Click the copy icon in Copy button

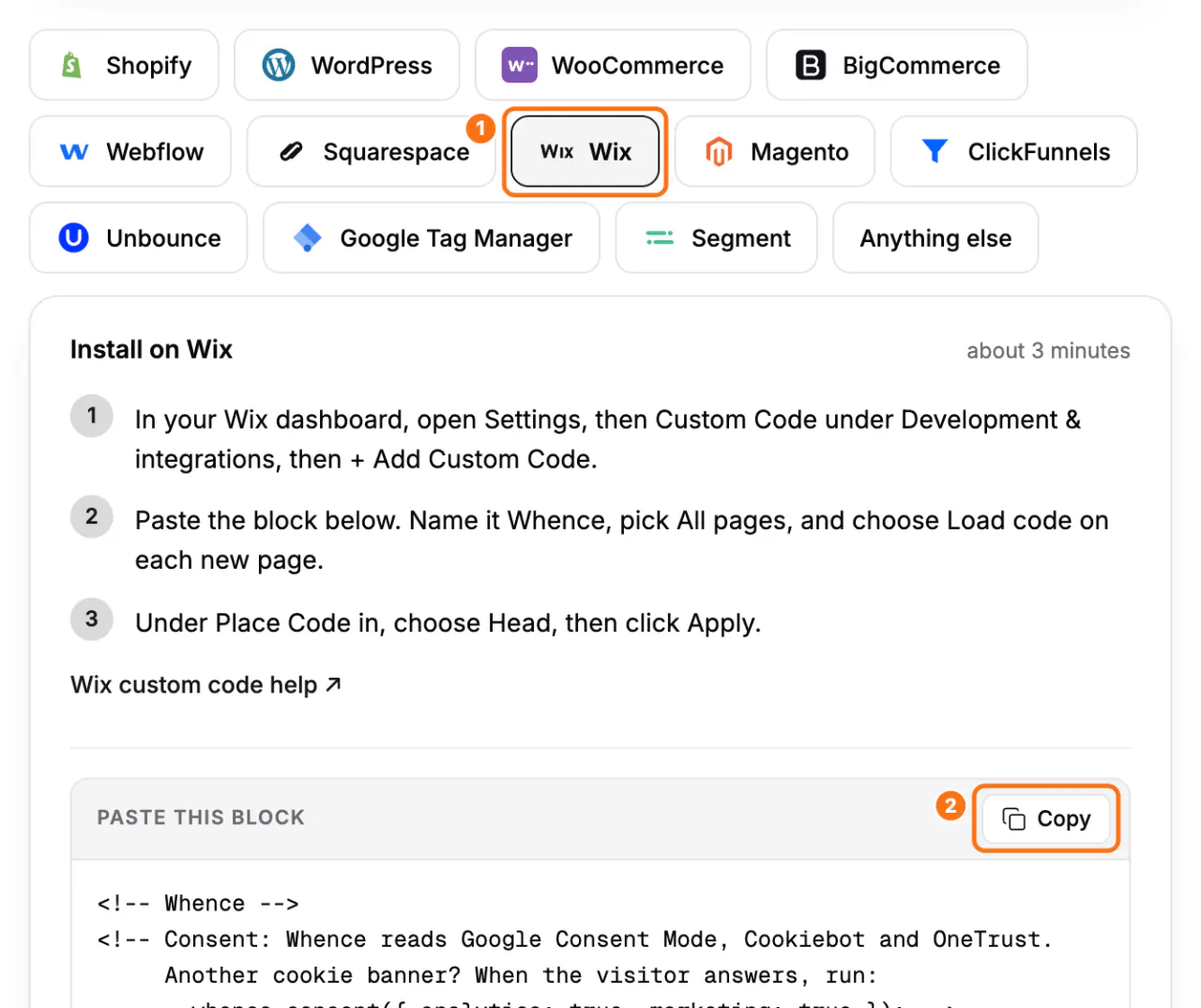coord(1014,818)
